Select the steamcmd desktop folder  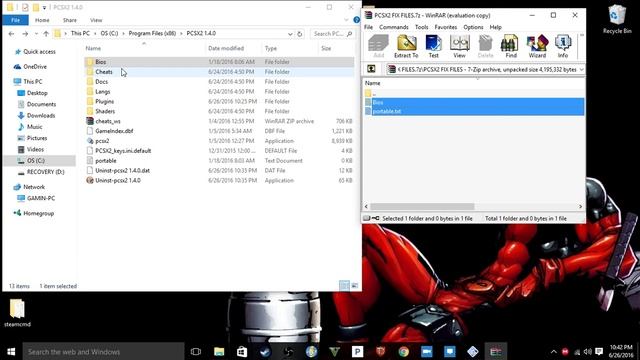point(17,313)
